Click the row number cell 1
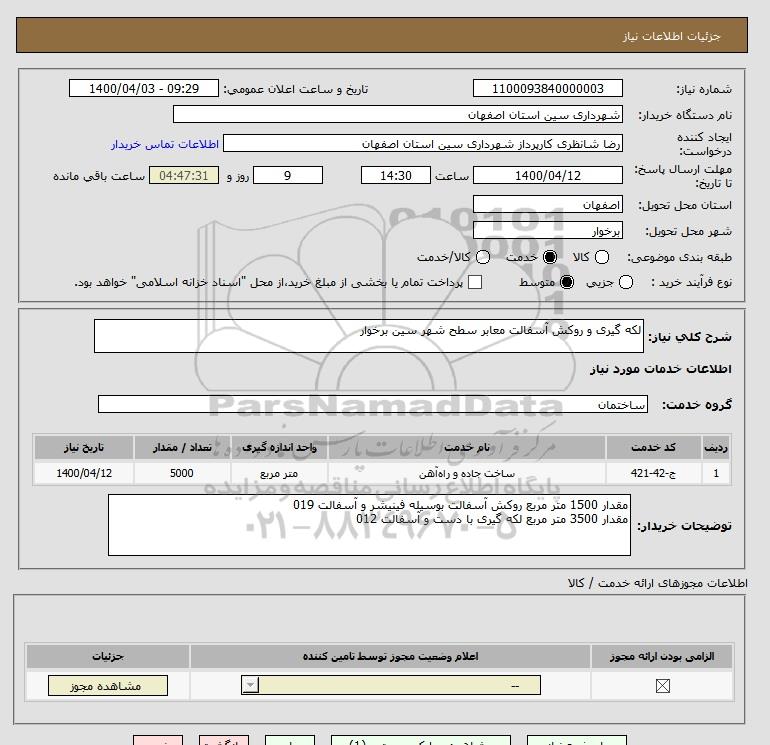 (x=716, y=473)
